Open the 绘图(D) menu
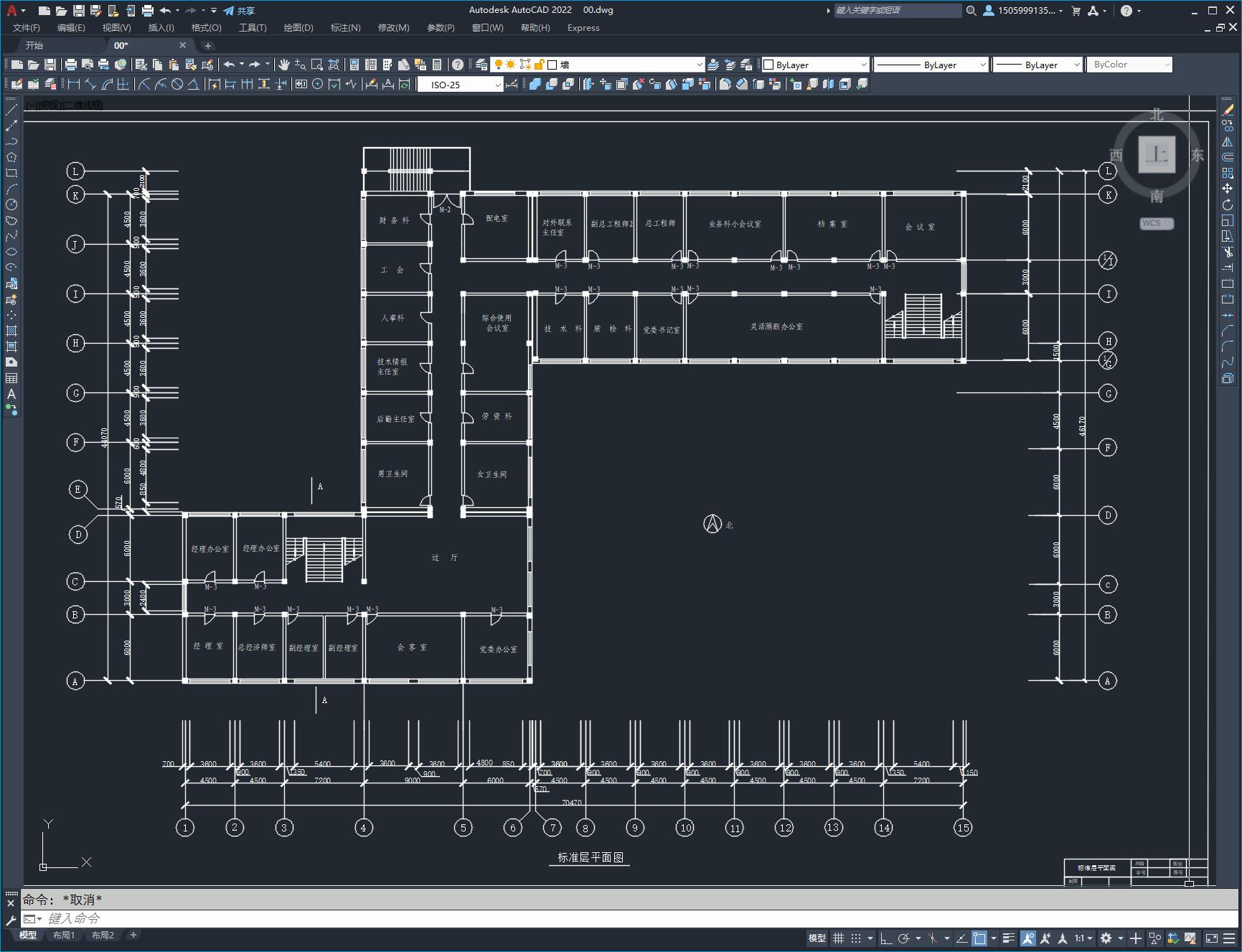Screen dimensions: 1242x952 298,27
